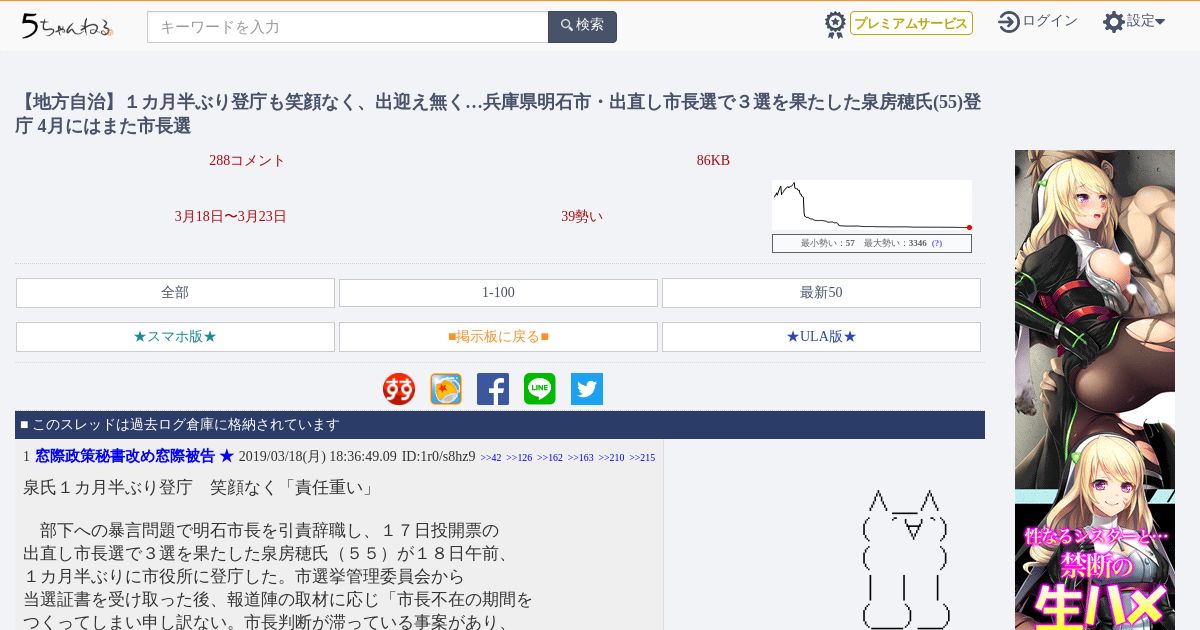Click the premium service medal icon
The image size is (1200, 630).
[835, 24]
